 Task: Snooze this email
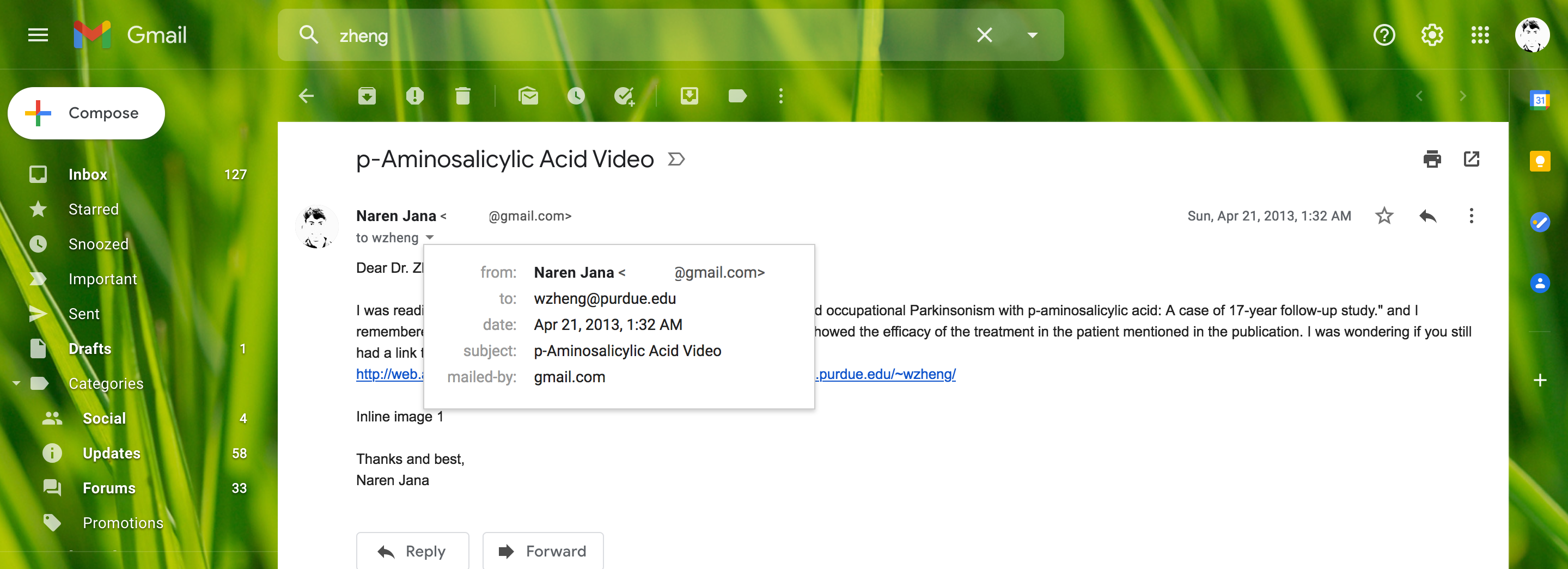576,95
